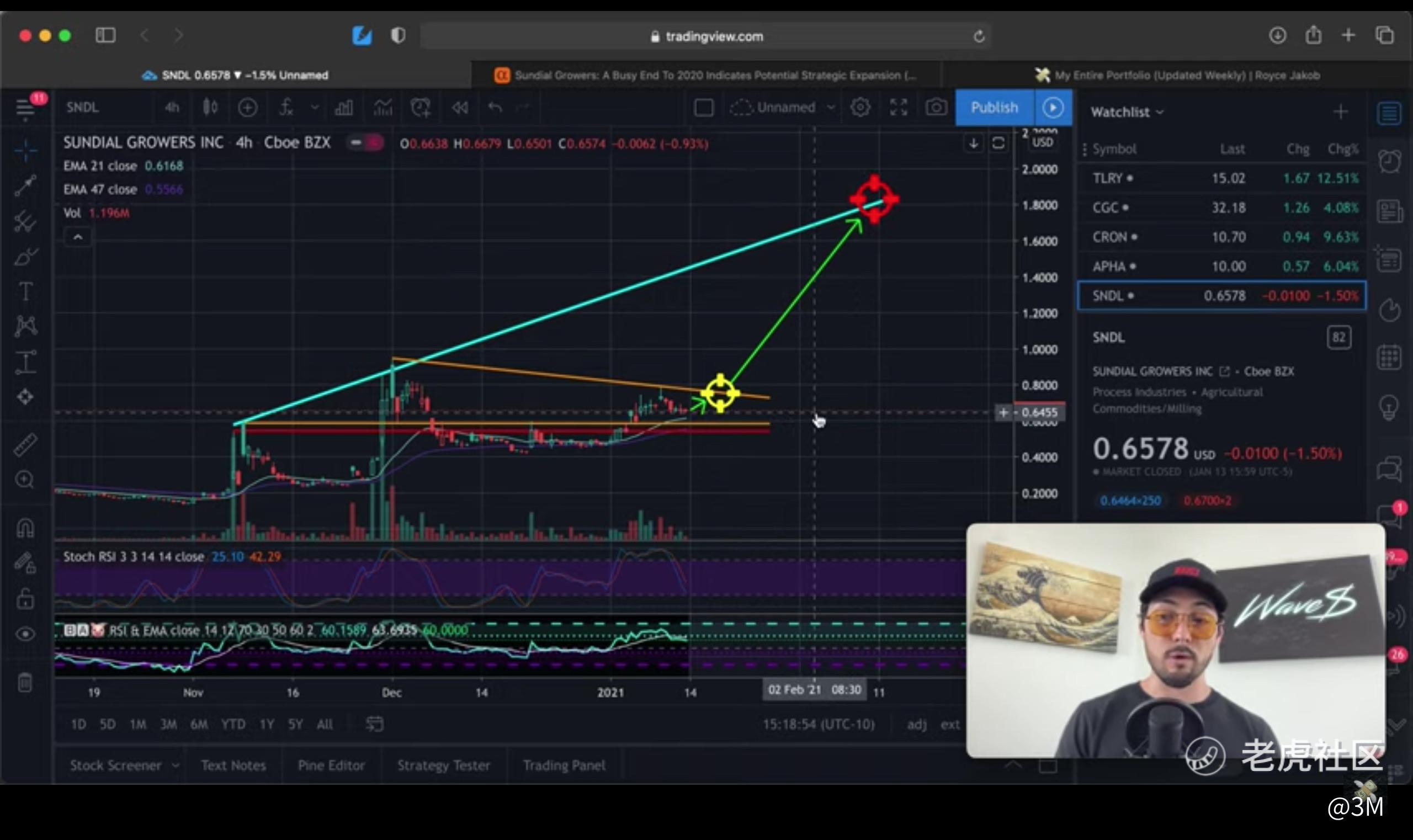1413x840 pixels.
Task: Take a chart snapshot with camera icon
Action: [x=936, y=108]
